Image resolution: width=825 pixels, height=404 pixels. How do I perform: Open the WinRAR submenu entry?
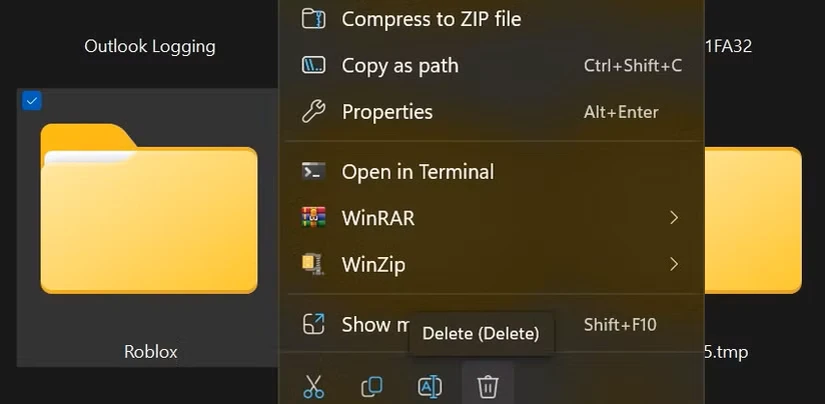coord(493,218)
